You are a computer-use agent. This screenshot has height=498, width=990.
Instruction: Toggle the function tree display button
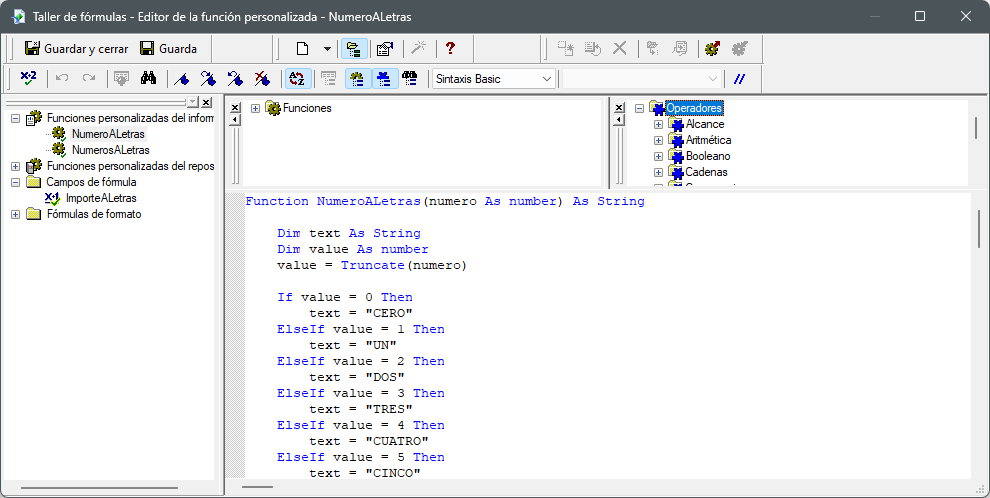[x=356, y=78]
